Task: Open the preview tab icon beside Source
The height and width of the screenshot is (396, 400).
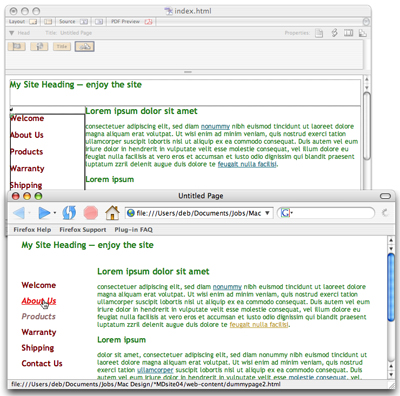Action: coord(99,22)
